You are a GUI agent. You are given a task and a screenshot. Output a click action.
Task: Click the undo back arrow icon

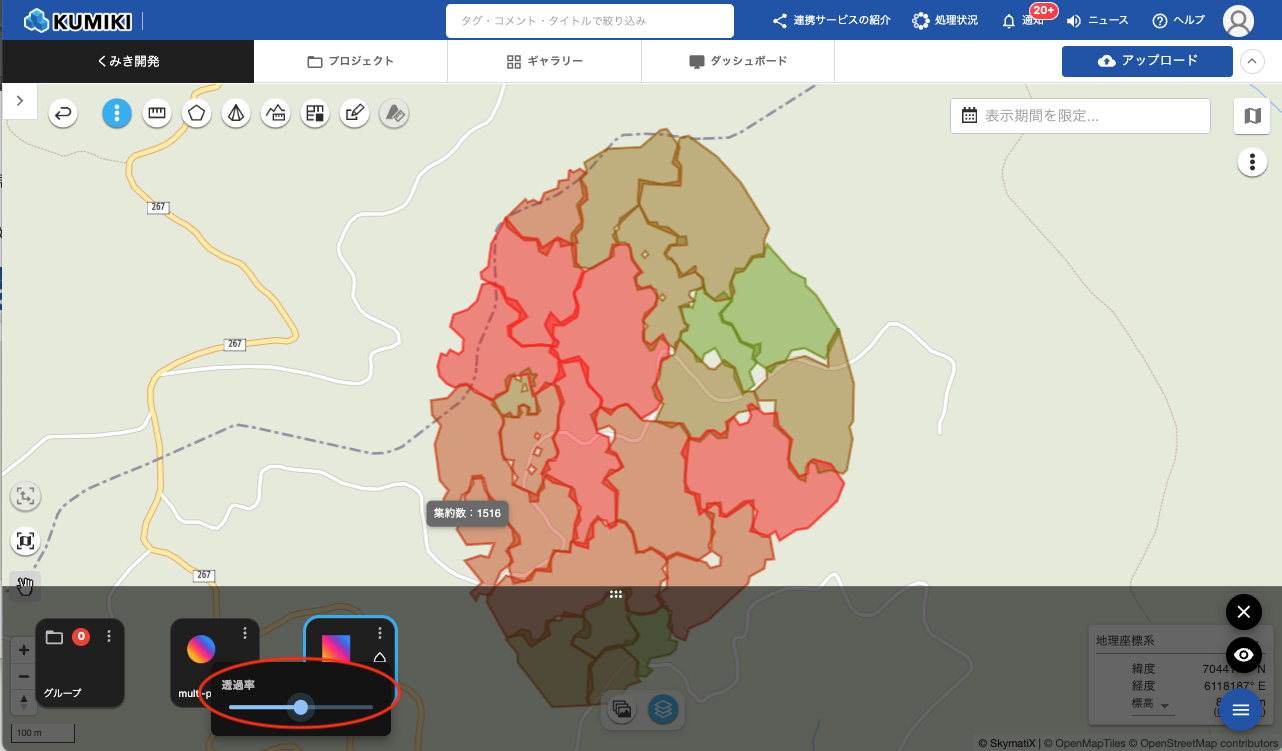[63, 114]
